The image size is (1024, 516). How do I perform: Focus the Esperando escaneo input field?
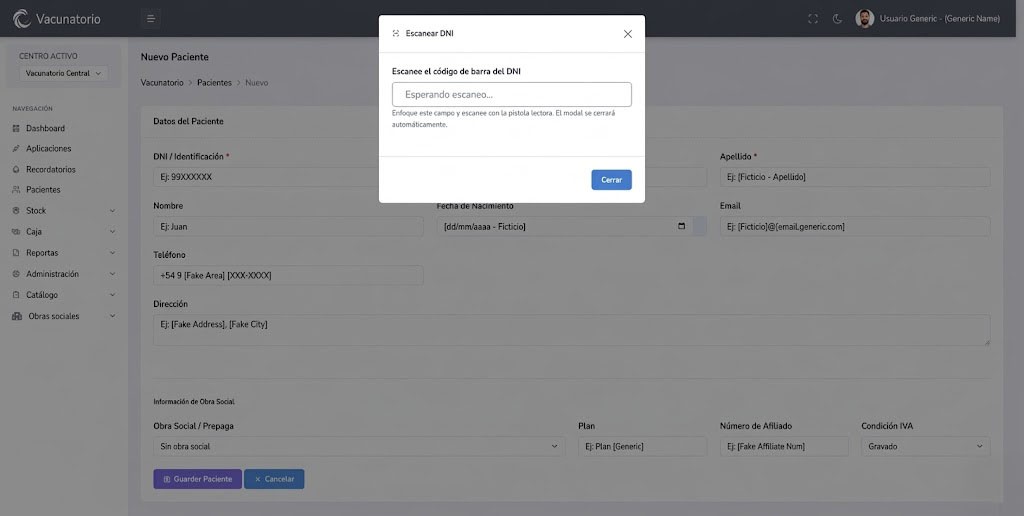coord(511,94)
